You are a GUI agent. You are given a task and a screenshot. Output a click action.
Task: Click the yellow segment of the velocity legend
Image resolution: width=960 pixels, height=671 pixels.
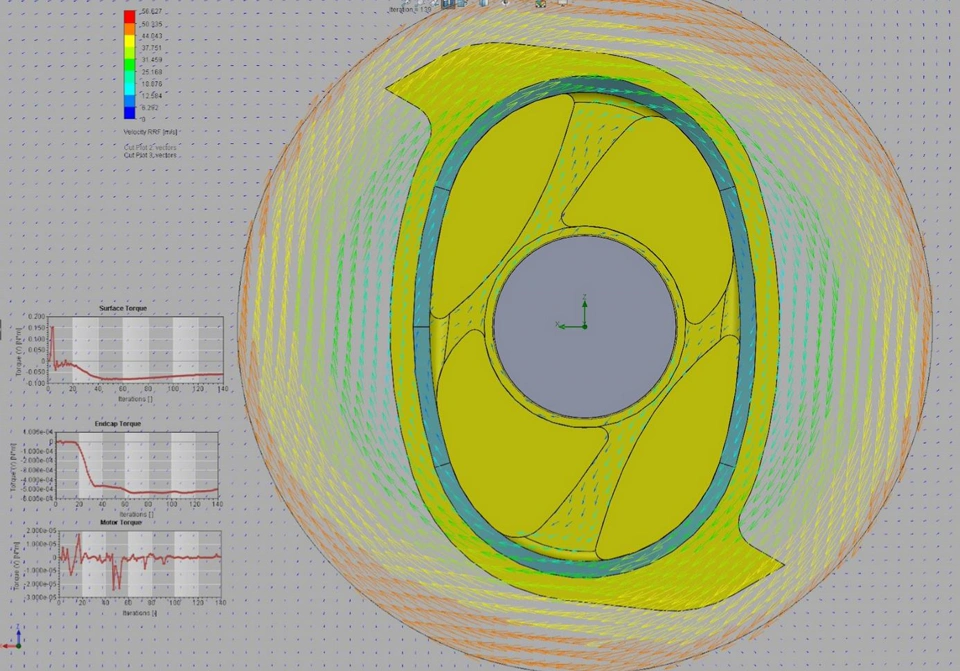129,42
